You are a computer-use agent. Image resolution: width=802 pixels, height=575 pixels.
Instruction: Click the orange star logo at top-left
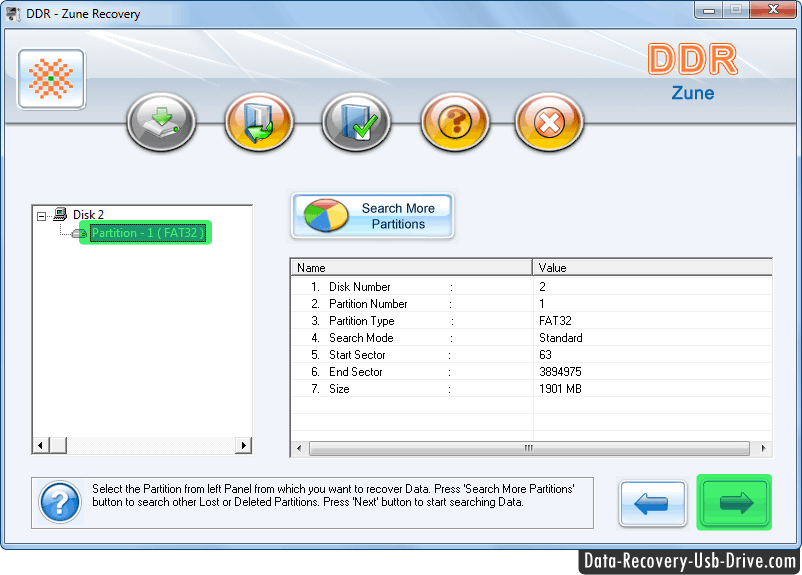[x=51, y=79]
